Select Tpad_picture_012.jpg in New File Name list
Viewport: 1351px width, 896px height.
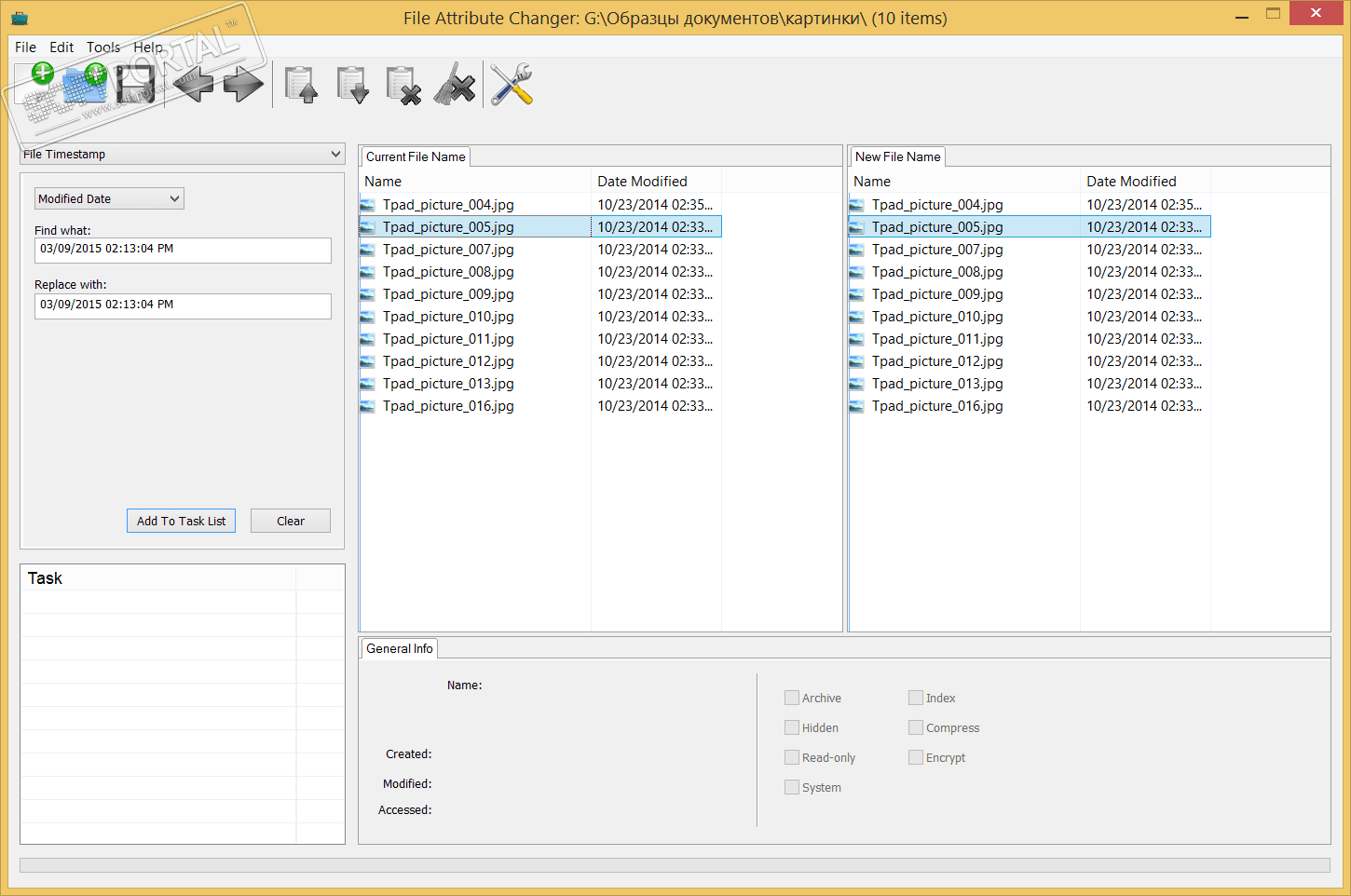click(x=1030, y=361)
